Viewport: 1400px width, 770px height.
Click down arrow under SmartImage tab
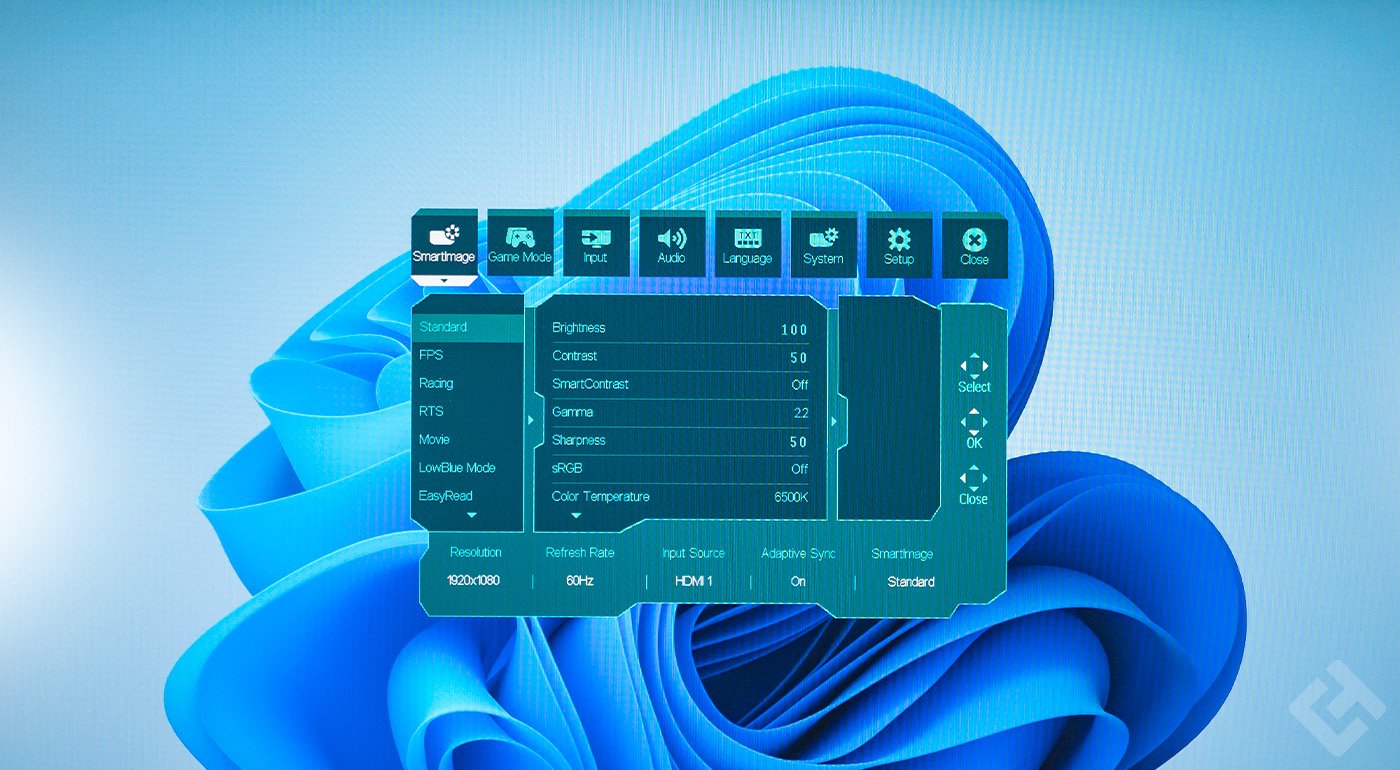tap(444, 282)
